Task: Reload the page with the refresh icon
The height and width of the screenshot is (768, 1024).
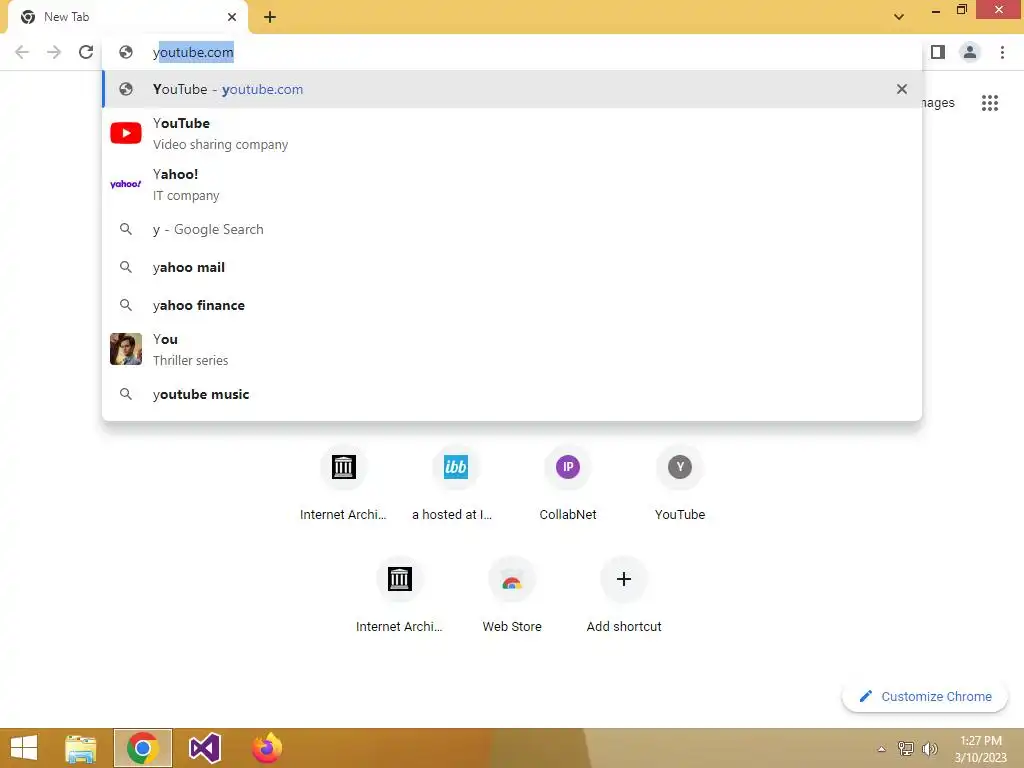Action: point(86,52)
